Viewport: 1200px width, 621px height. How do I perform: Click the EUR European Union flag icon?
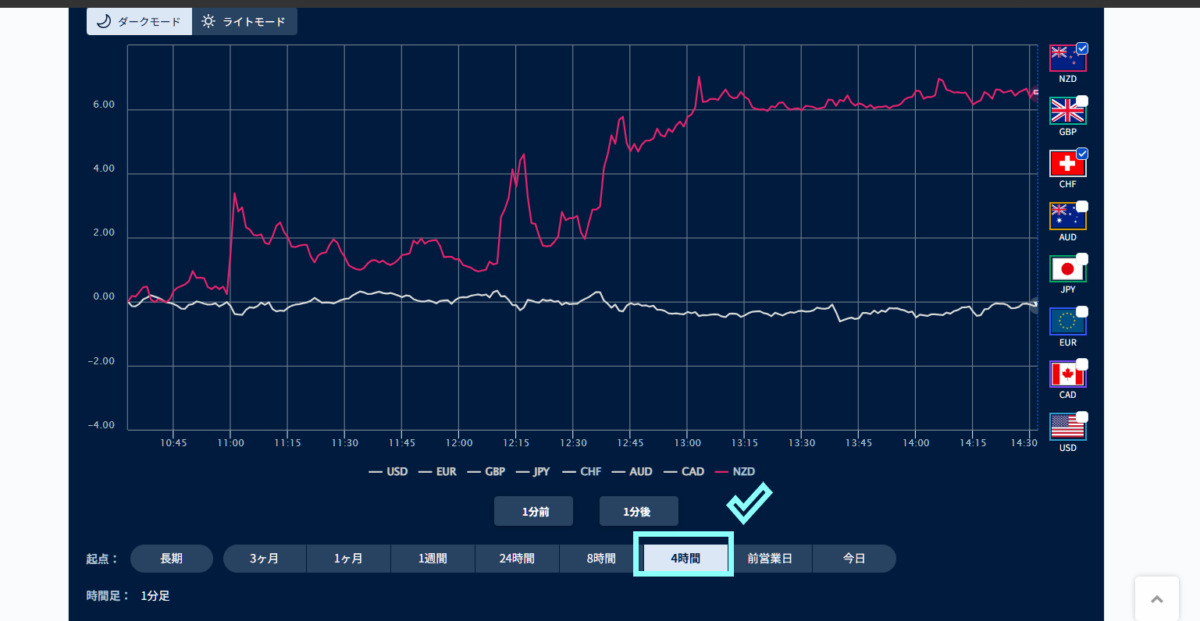(x=1065, y=322)
